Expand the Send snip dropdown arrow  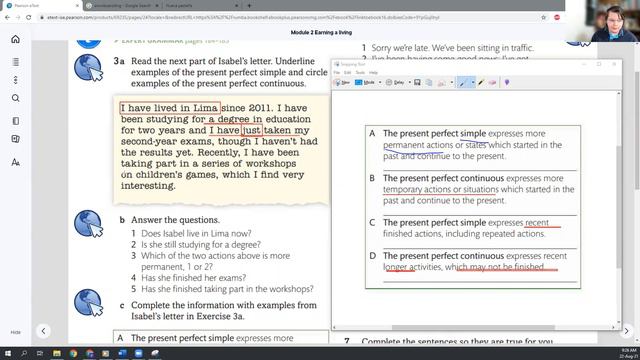pyautogui.click(x=452, y=82)
